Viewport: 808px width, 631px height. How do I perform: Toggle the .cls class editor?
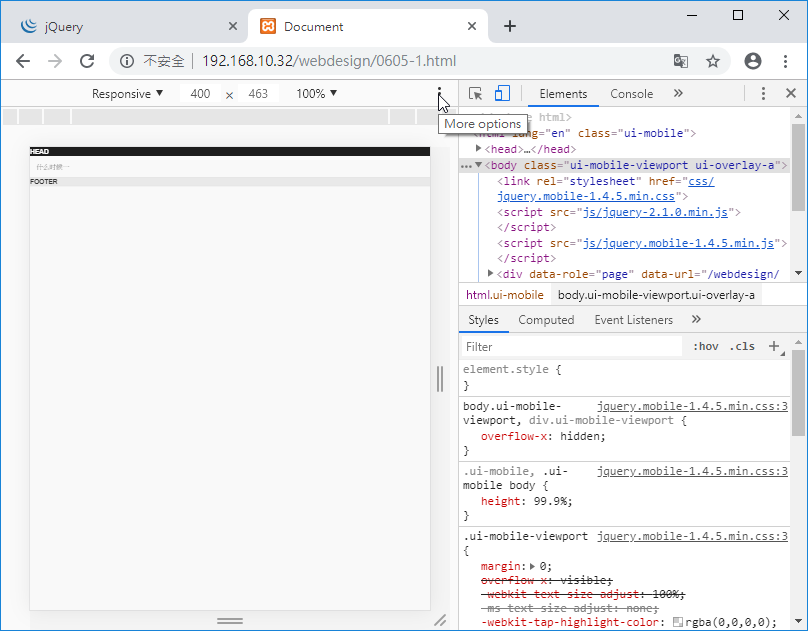pyautogui.click(x=743, y=347)
